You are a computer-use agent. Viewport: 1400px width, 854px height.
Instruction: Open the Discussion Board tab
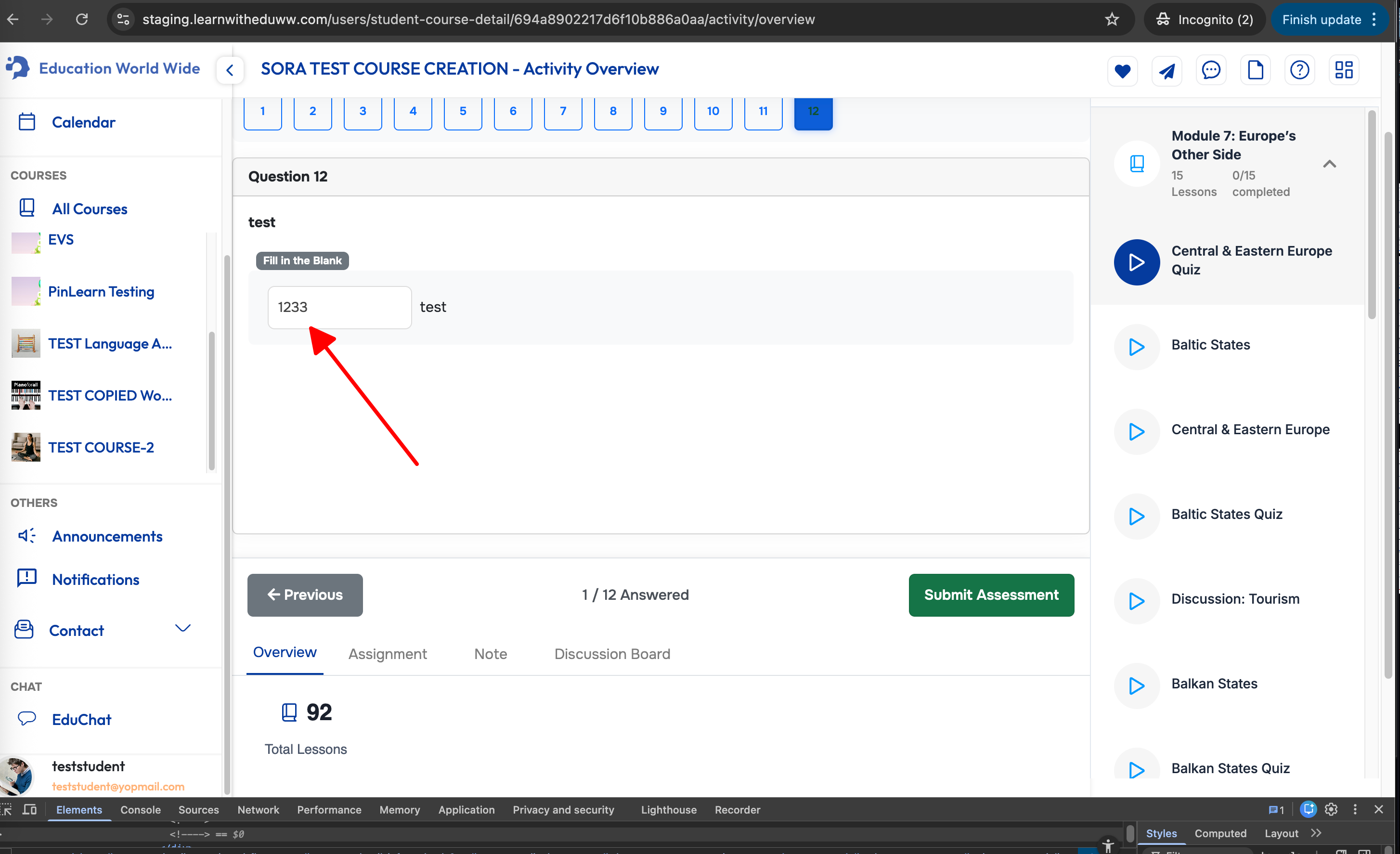[x=612, y=653]
